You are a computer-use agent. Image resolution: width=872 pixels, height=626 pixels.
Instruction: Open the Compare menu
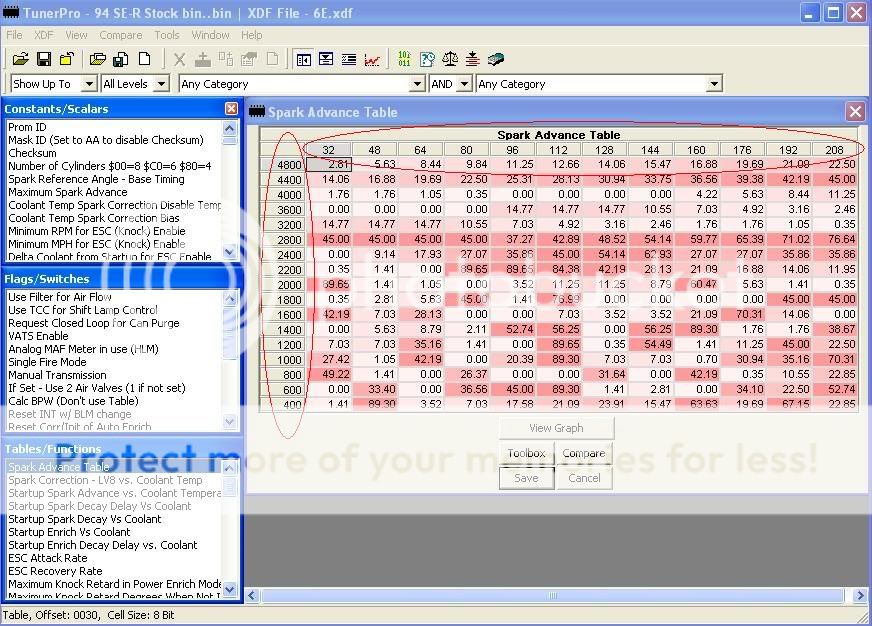(120, 35)
